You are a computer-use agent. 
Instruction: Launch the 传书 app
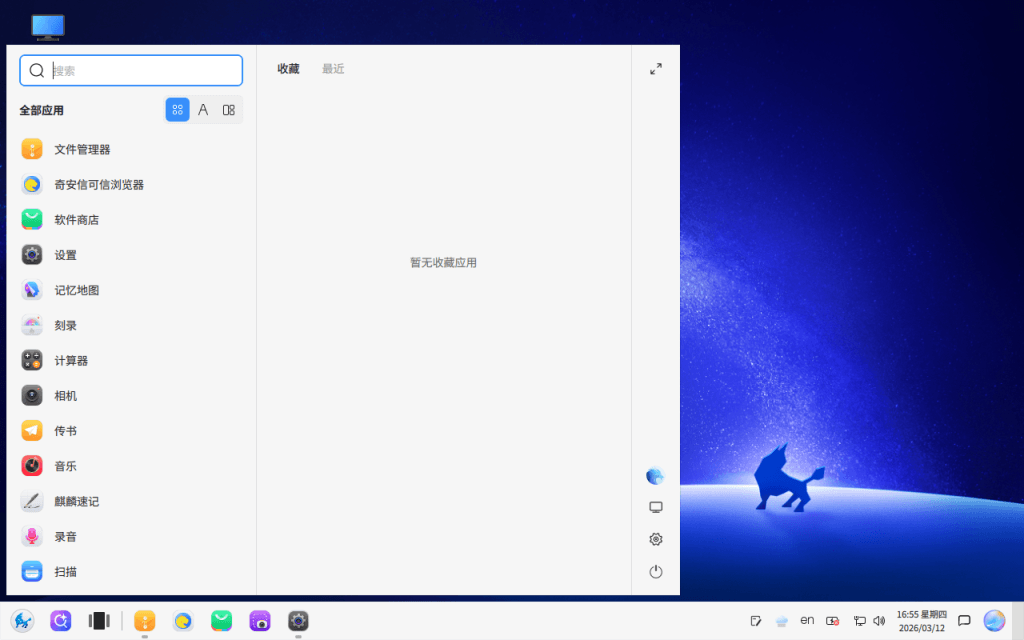(x=131, y=431)
